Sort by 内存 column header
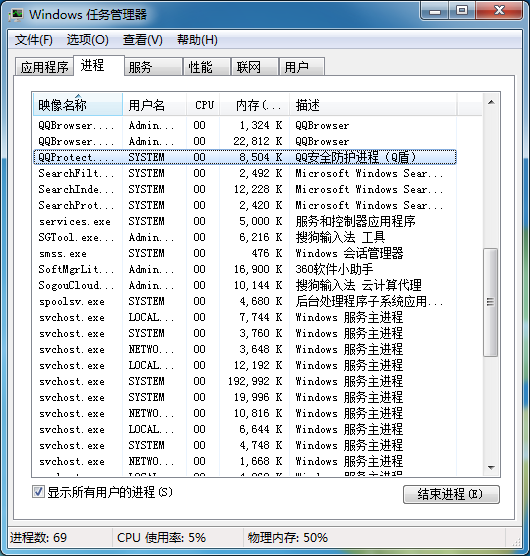Viewport: 530px width, 556px height. coord(255,105)
